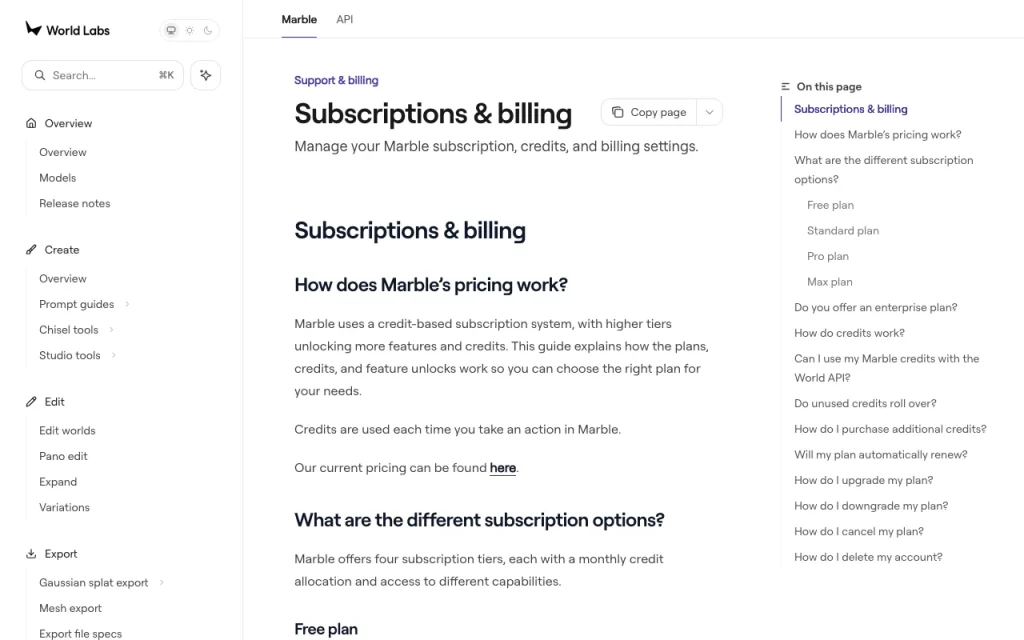The image size is (1024, 640).
Task: Click the magnifier icon in search
Action: click(40, 75)
